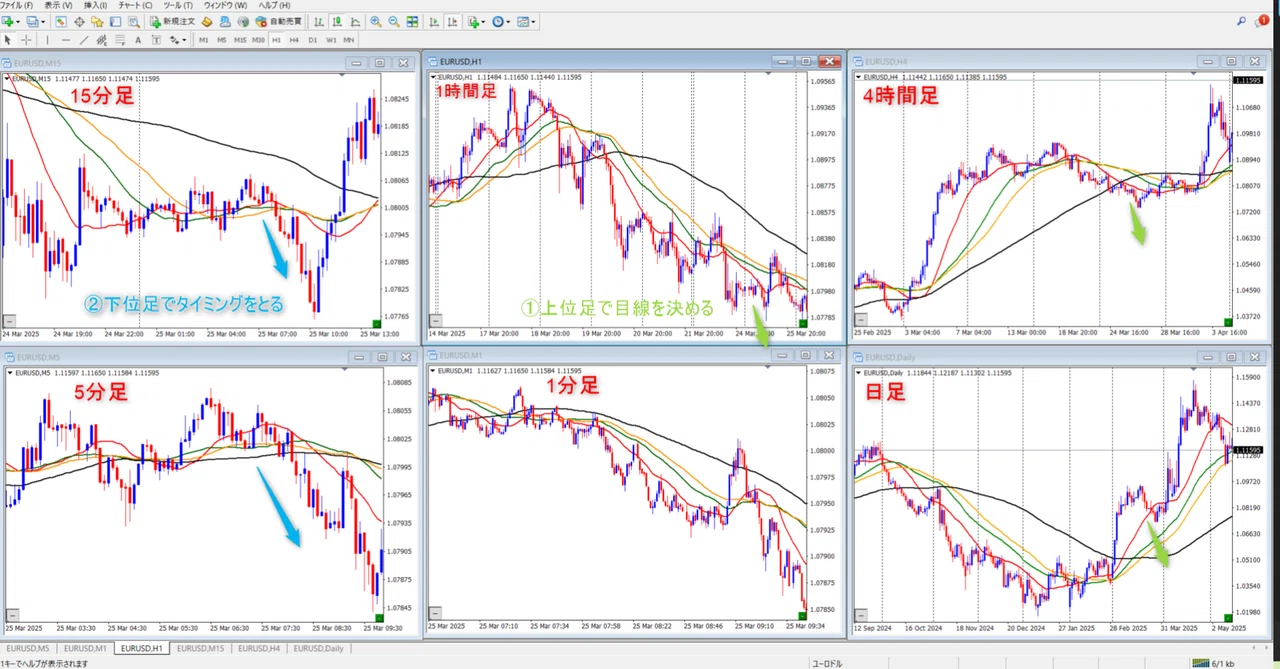Viewport: 1280px width, 669px height.
Task: Select the H1 timeframe button
Action: click(276, 40)
